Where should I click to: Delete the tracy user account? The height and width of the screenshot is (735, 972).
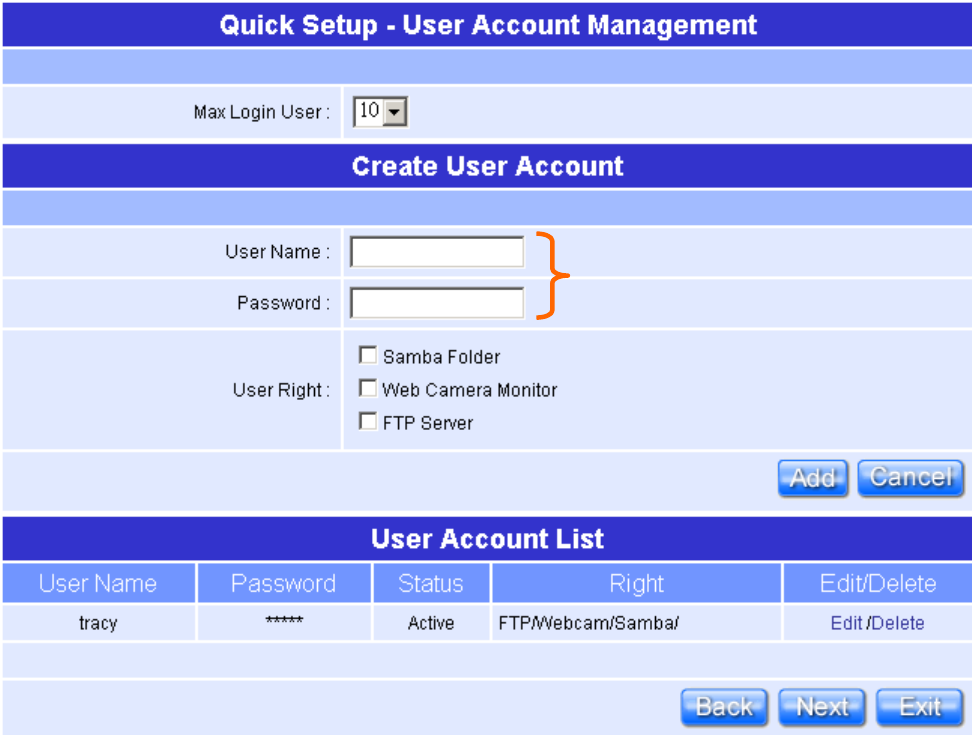(898, 623)
